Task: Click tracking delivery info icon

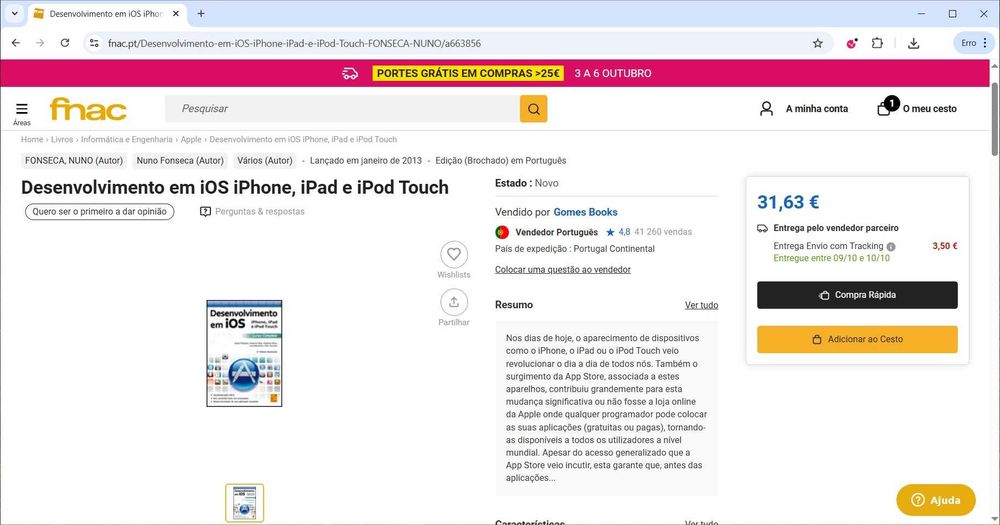Action: point(891,246)
